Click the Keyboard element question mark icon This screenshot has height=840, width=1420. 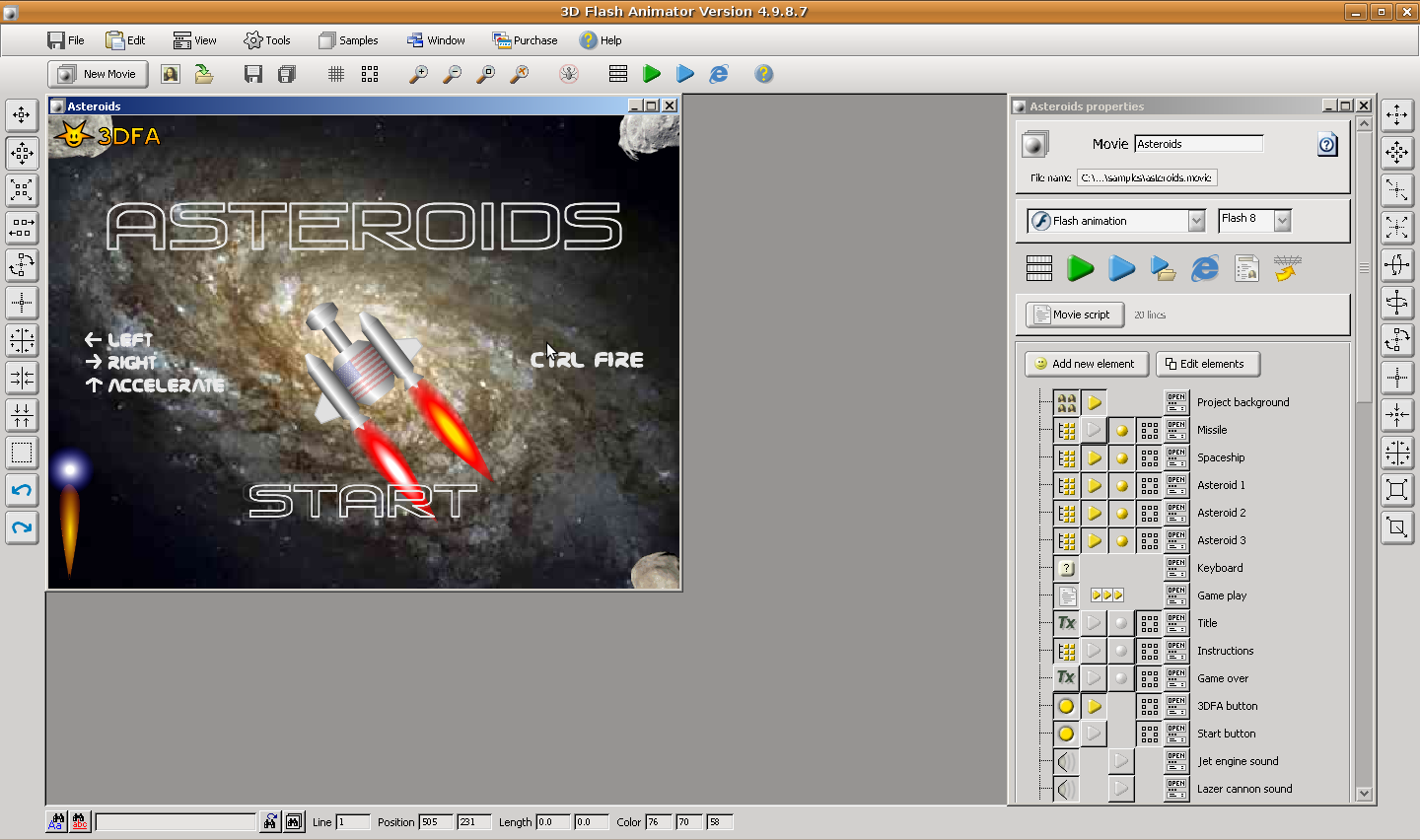pyautogui.click(x=1066, y=568)
